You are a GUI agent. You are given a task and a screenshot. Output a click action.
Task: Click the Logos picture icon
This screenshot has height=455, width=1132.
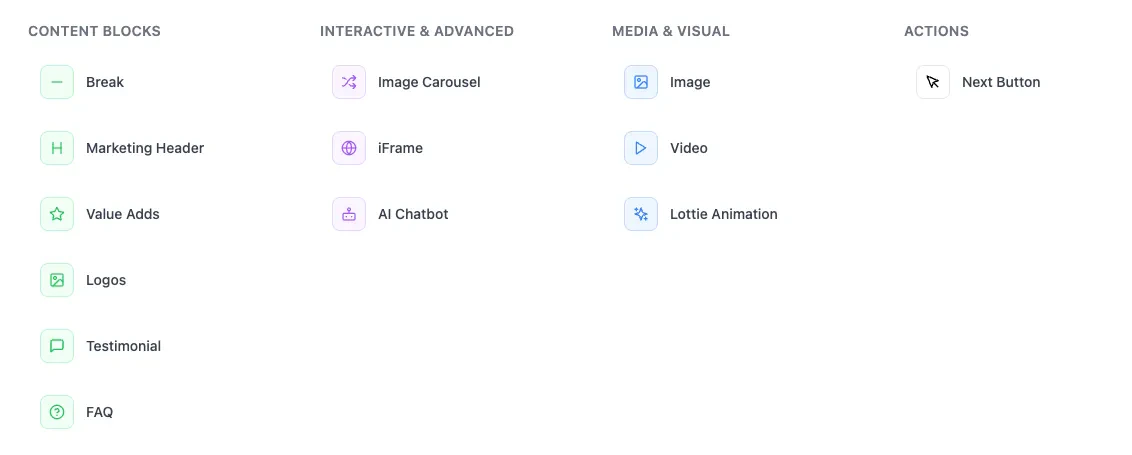coord(57,280)
